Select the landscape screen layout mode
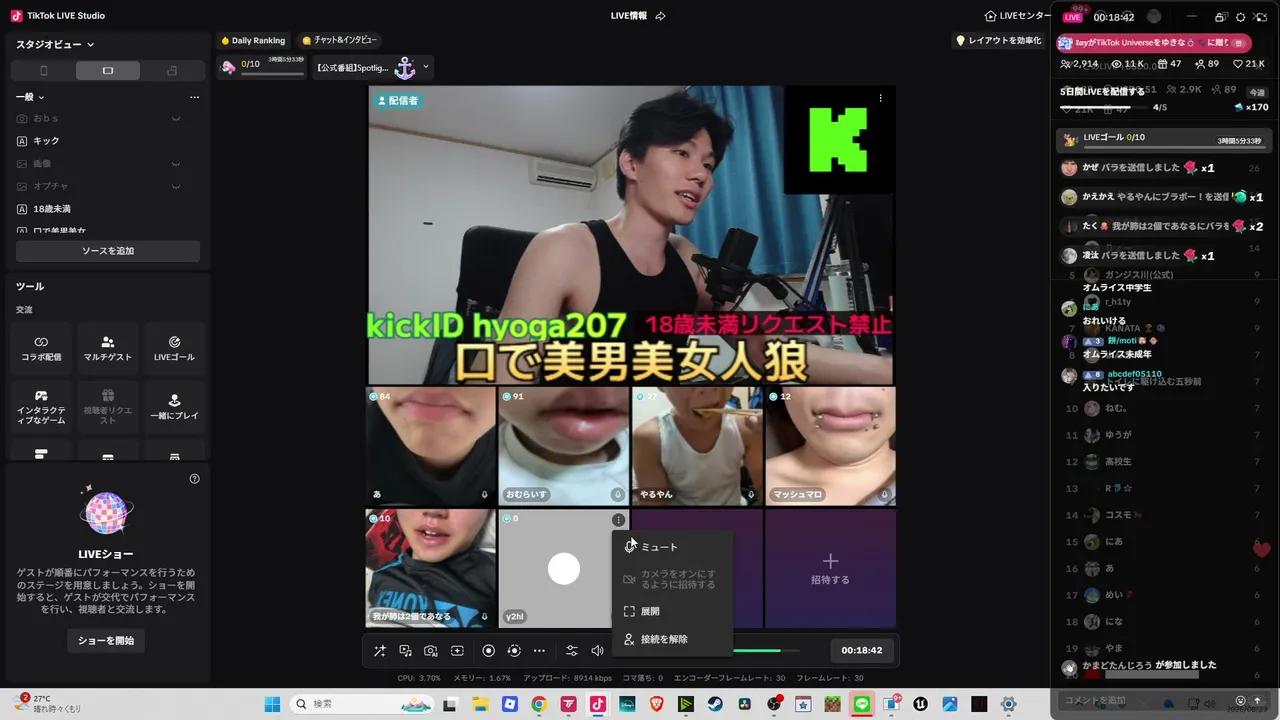The image size is (1280, 720). click(x=108, y=71)
